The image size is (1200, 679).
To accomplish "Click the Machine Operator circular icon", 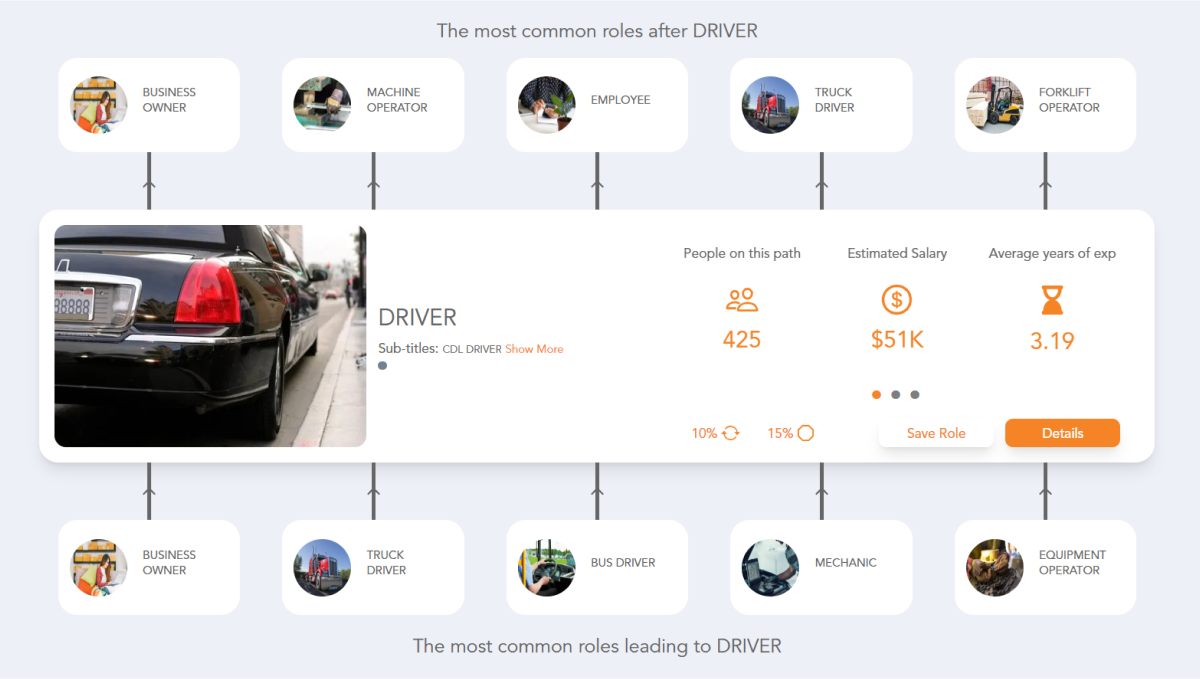I will [x=322, y=104].
